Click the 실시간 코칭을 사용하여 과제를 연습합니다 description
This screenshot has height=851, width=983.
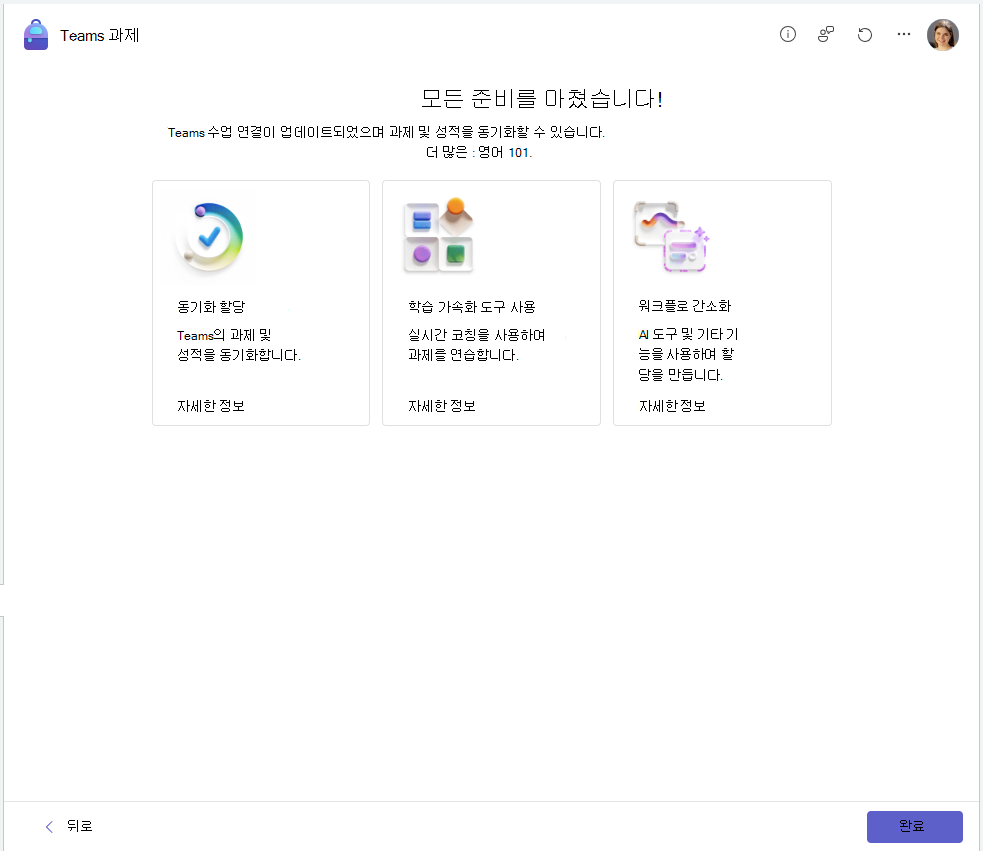[476, 345]
